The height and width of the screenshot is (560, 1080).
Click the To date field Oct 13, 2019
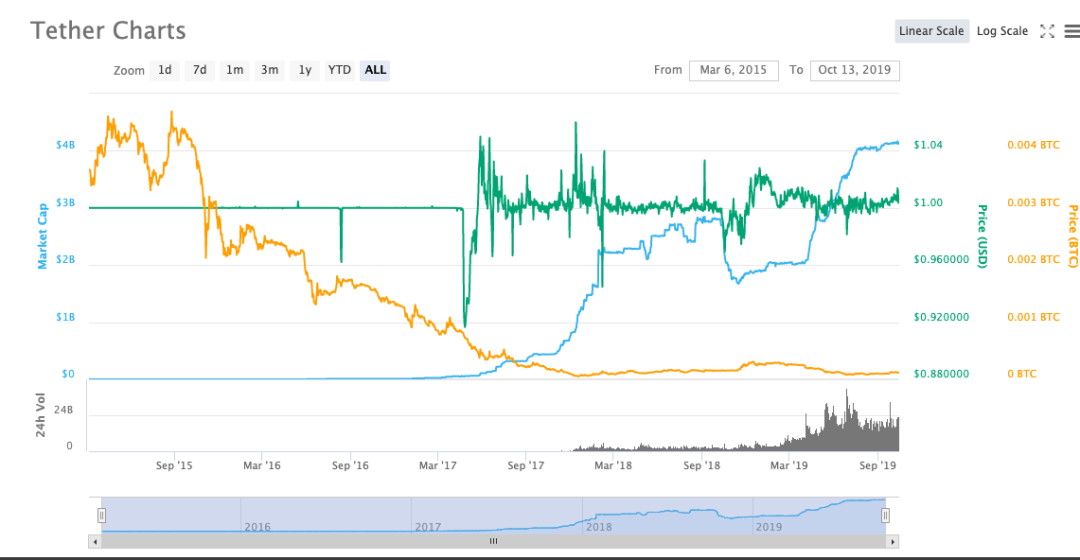point(855,70)
